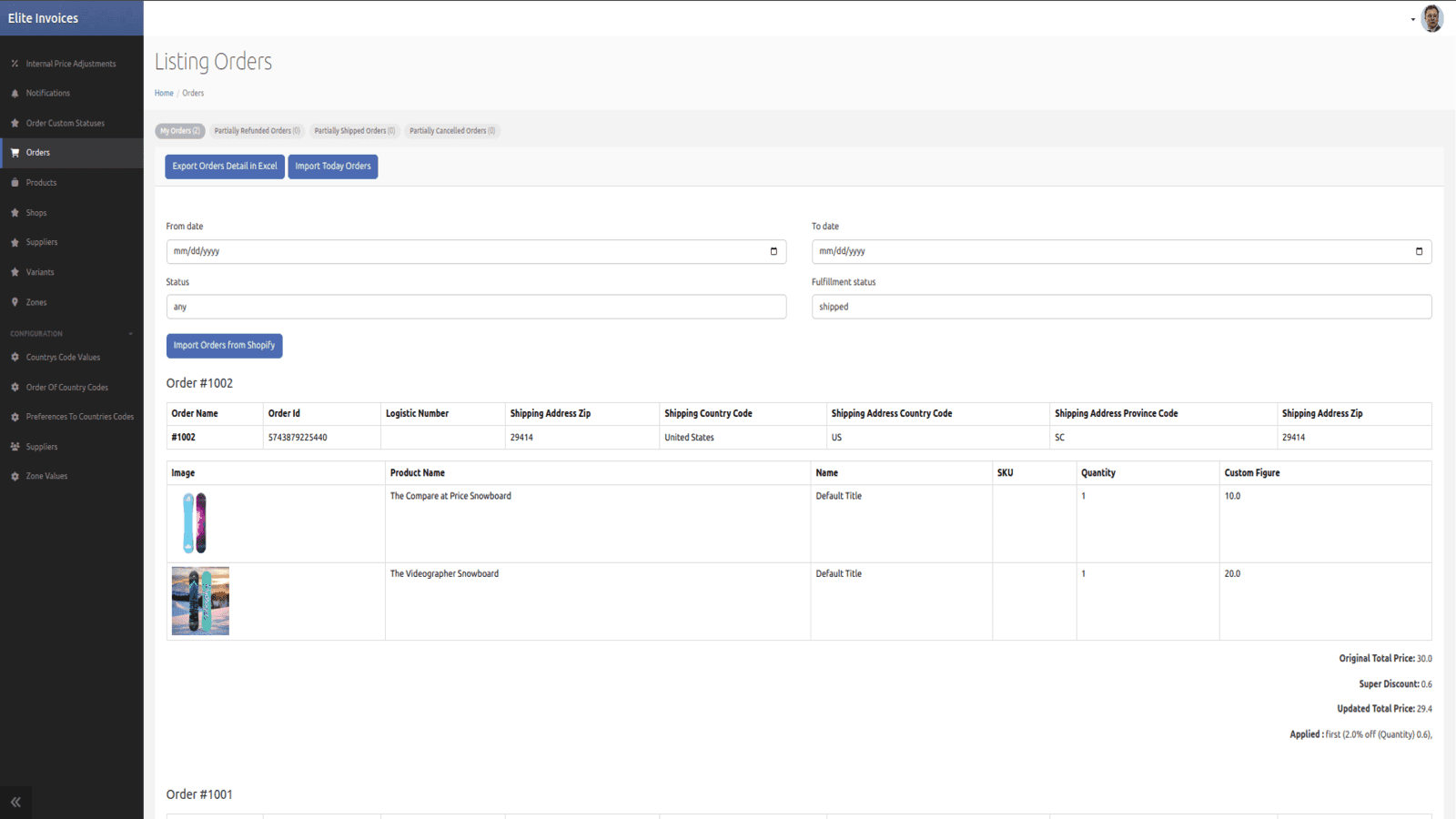Click Export Orders Detail in Excel
1456x819 pixels.
224,167
